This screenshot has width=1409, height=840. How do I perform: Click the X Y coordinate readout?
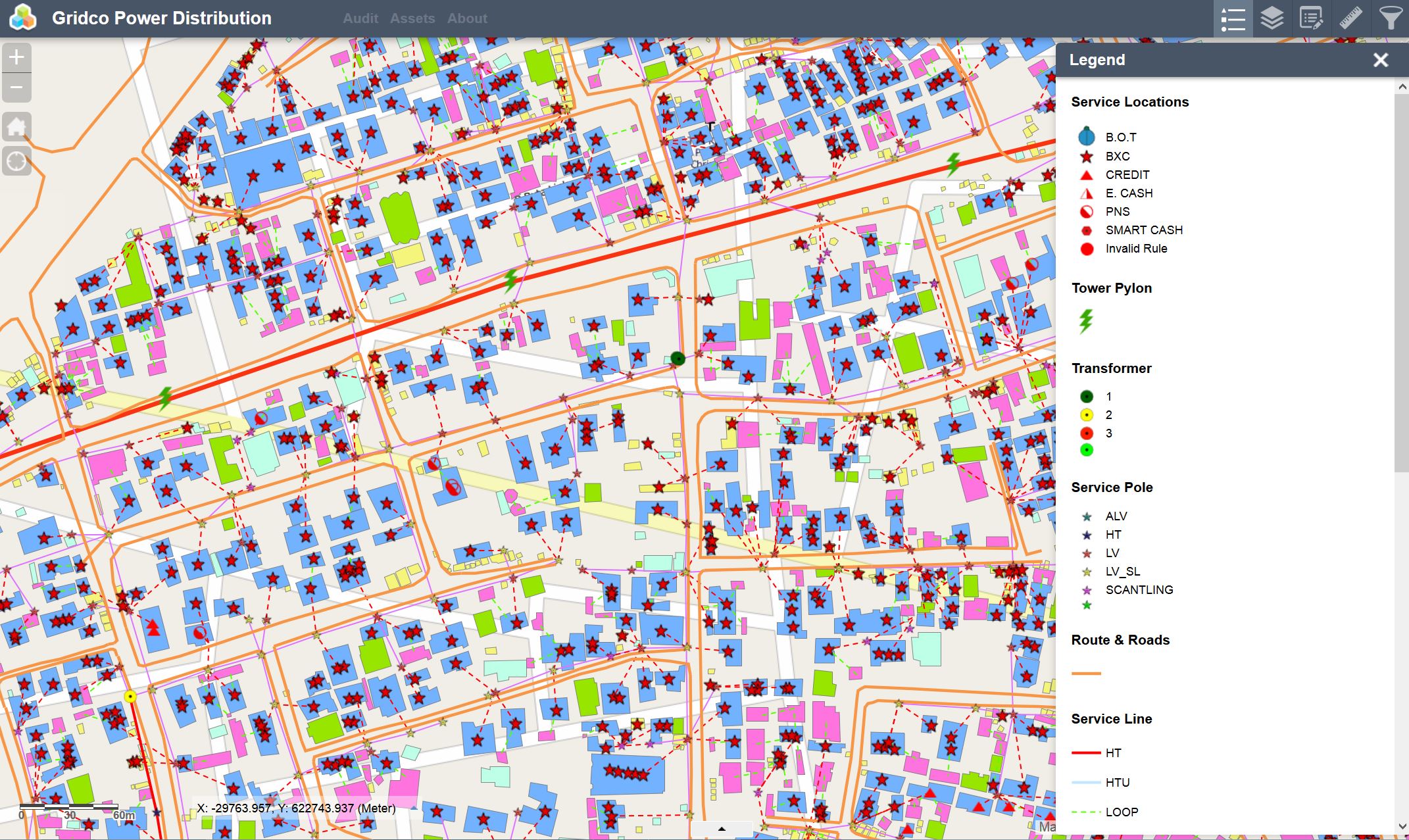pos(297,808)
